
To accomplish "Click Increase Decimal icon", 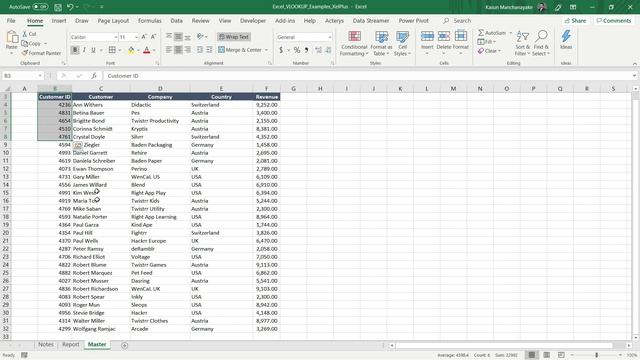I will point(318,50).
